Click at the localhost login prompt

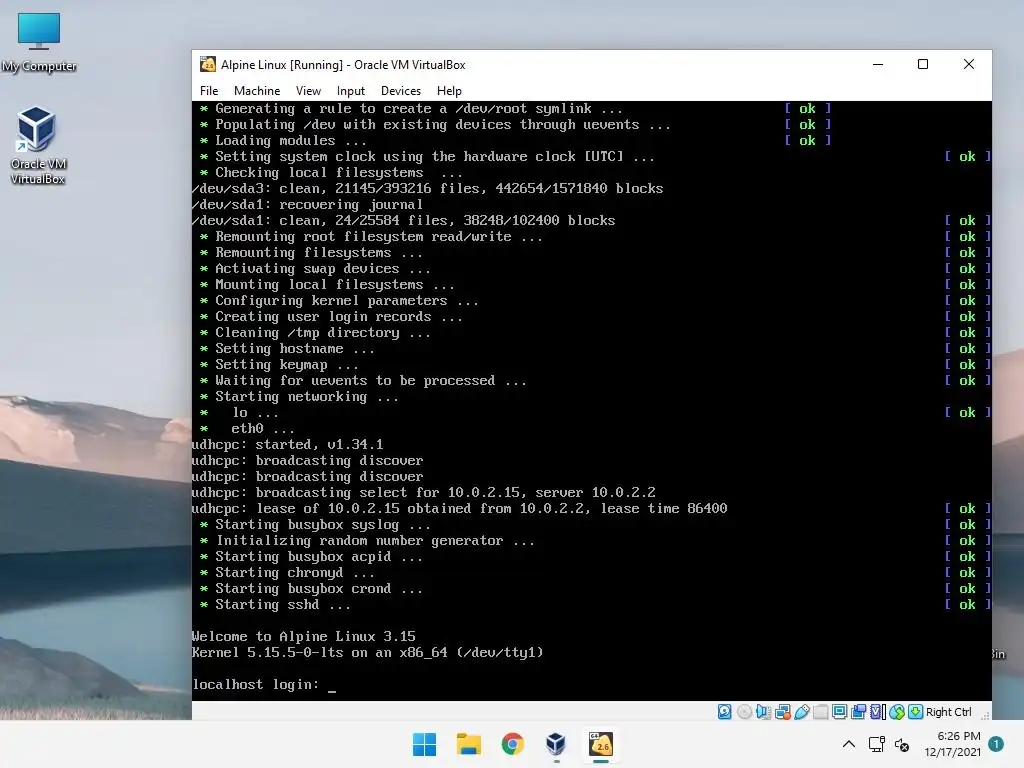[264, 684]
